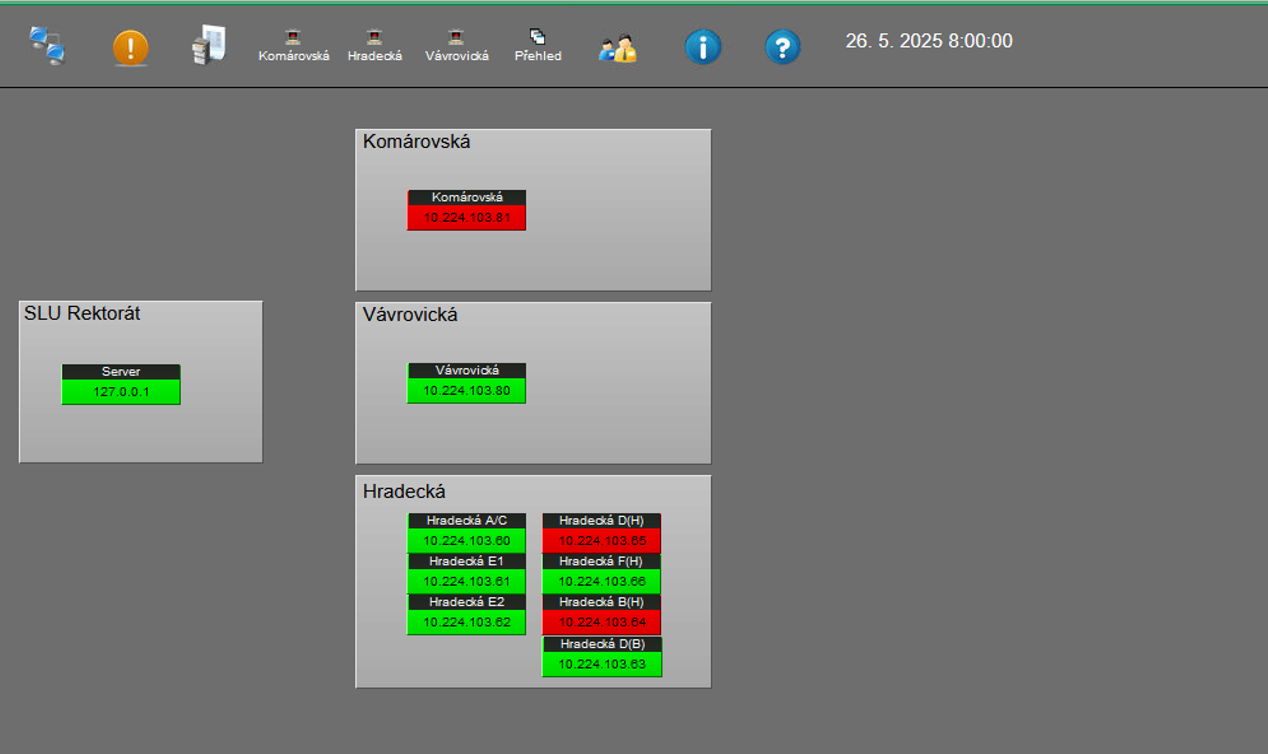Open red Hradecká D(H) node

(601, 532)
